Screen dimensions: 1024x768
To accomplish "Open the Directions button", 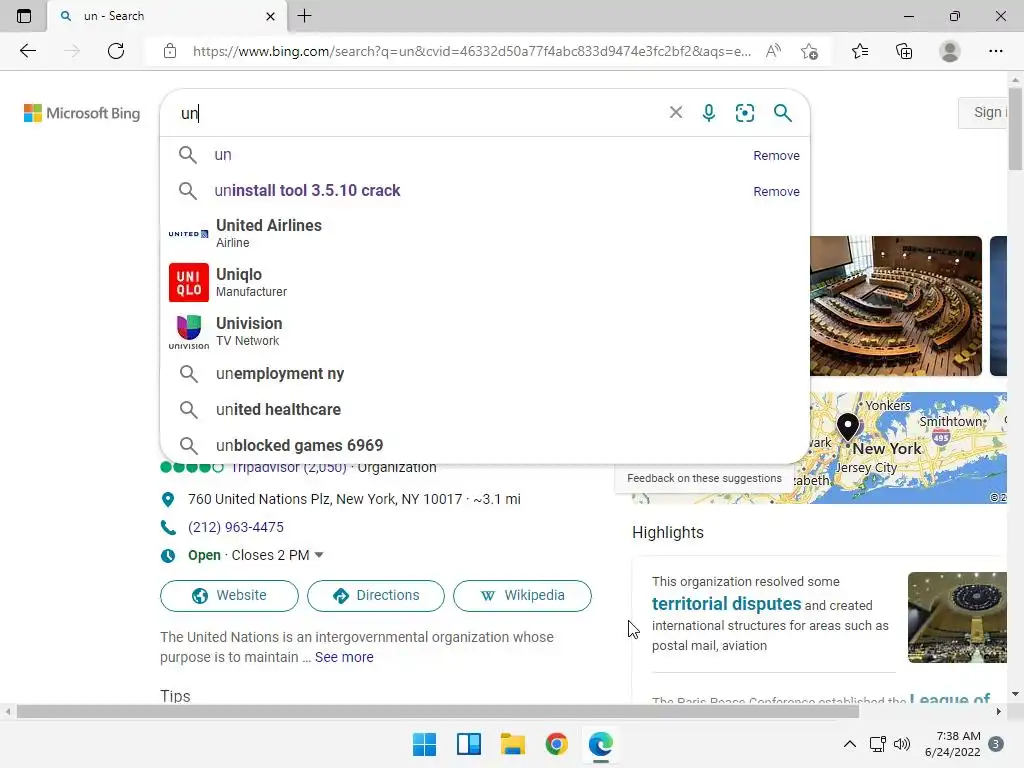I will click(376, 596).
